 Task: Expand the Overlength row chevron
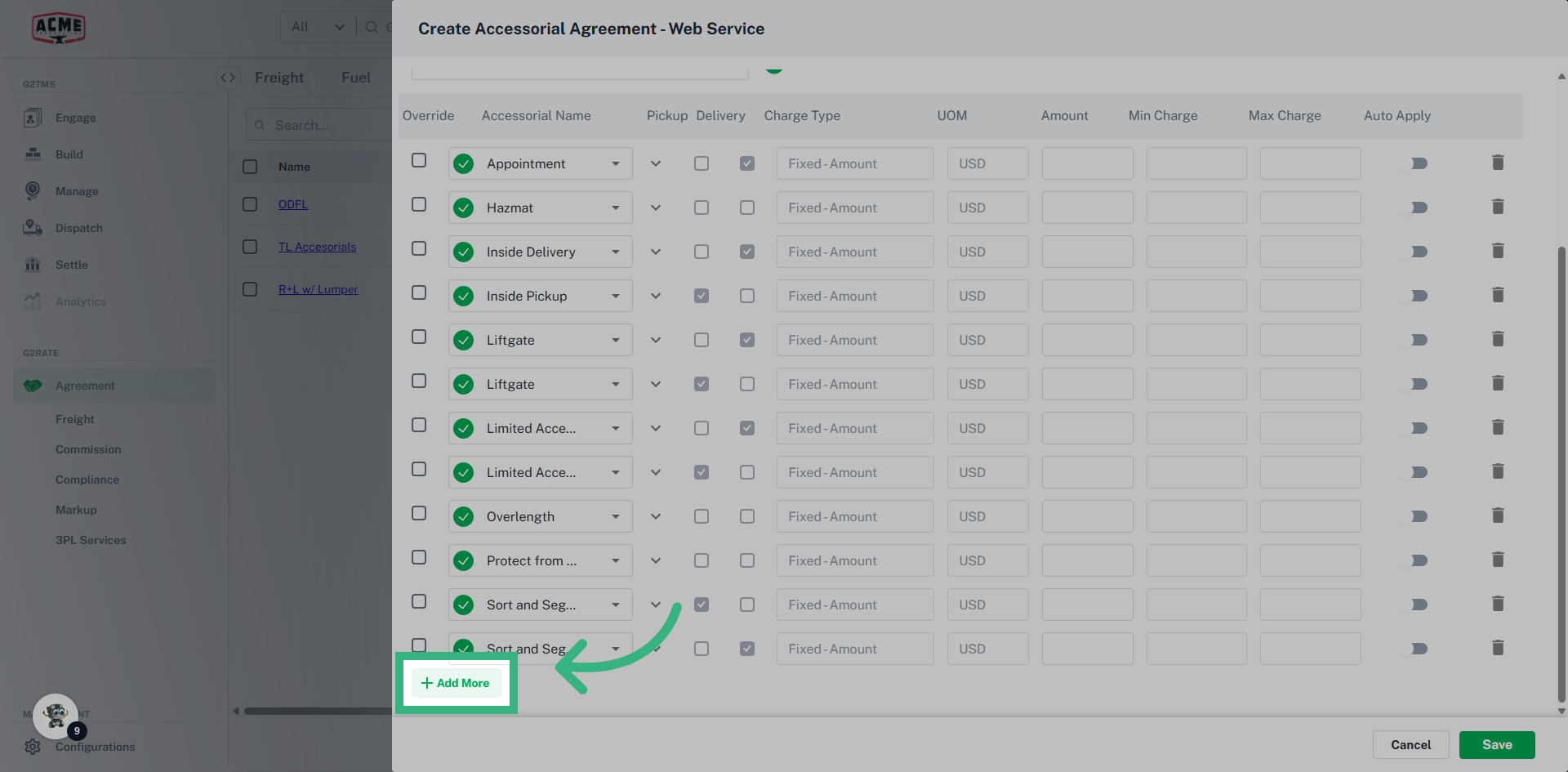click(x=656, y=516)
